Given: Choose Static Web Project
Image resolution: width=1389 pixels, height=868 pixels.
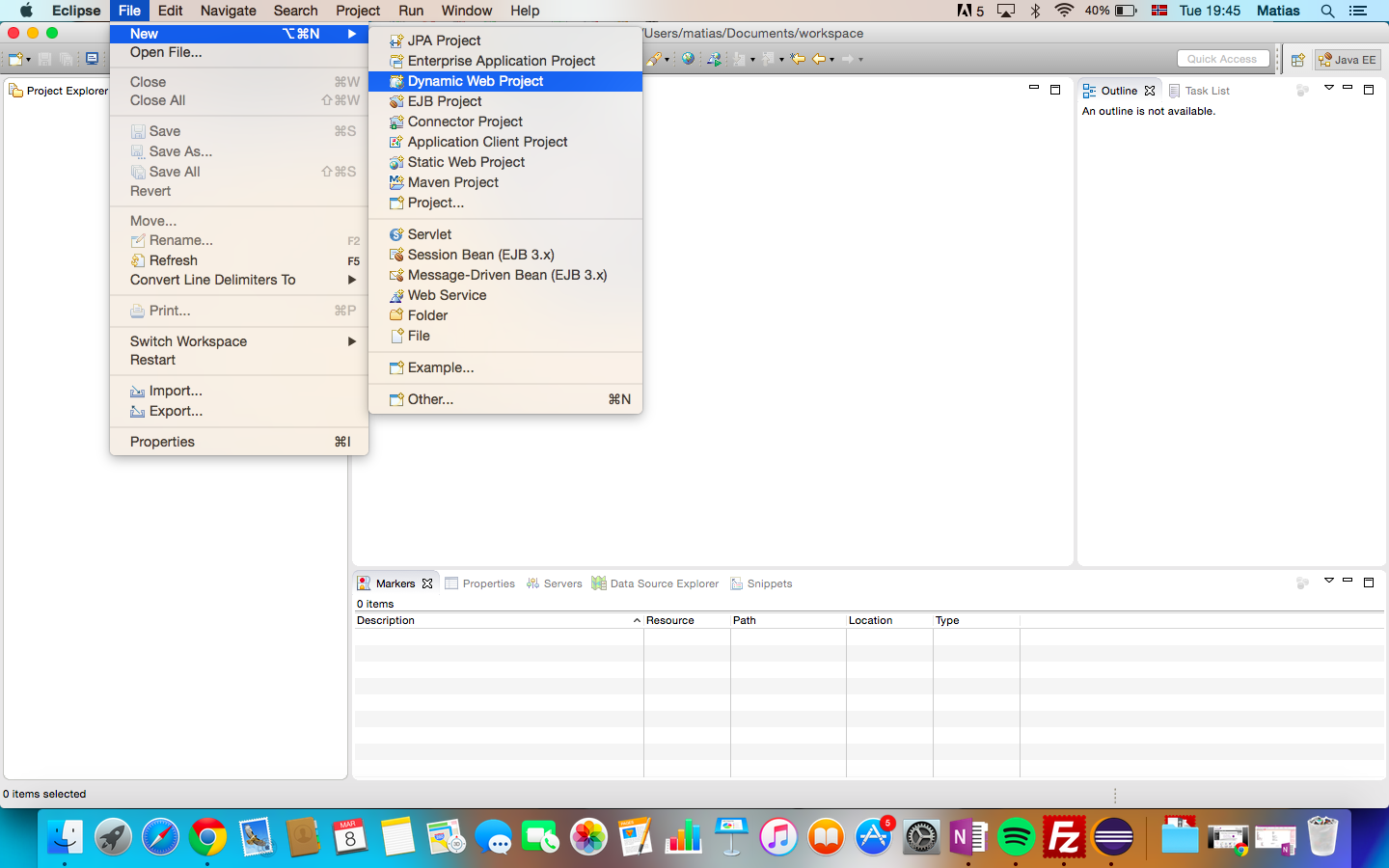Looking at the screenshot, I should pyautogui.click(x=505, y=162).
